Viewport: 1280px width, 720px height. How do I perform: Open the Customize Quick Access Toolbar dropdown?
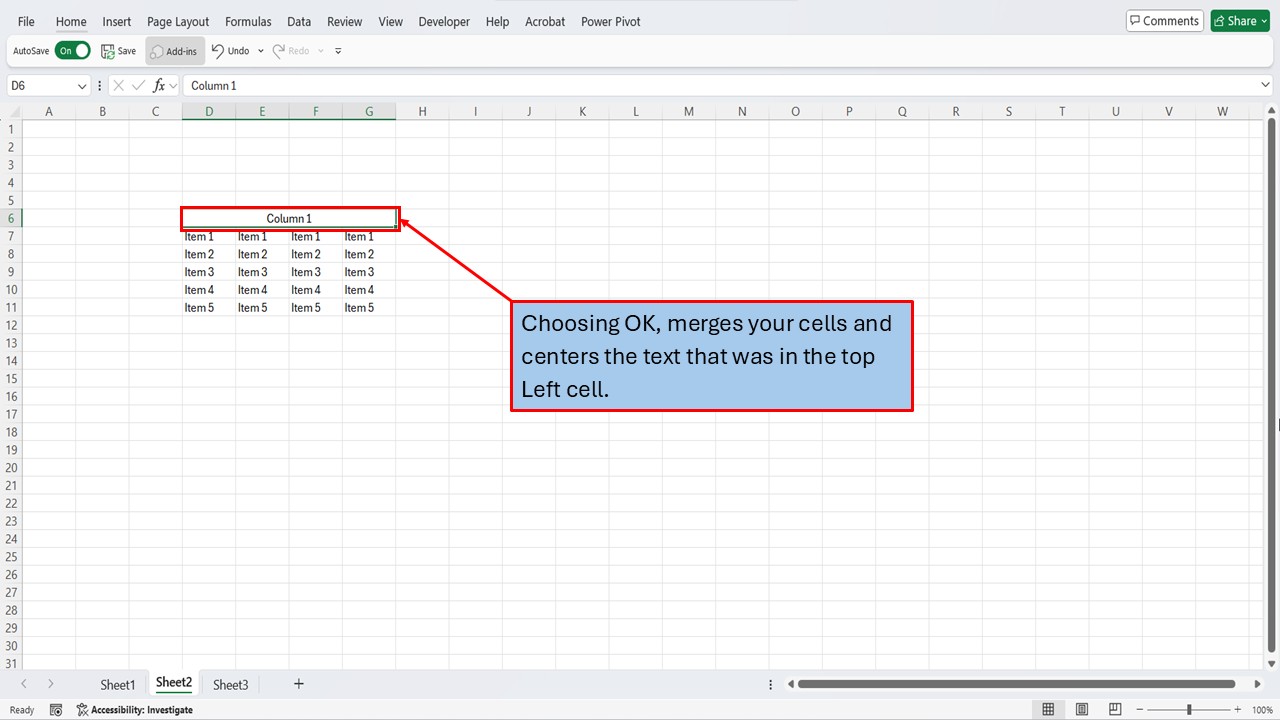(337, 50)
